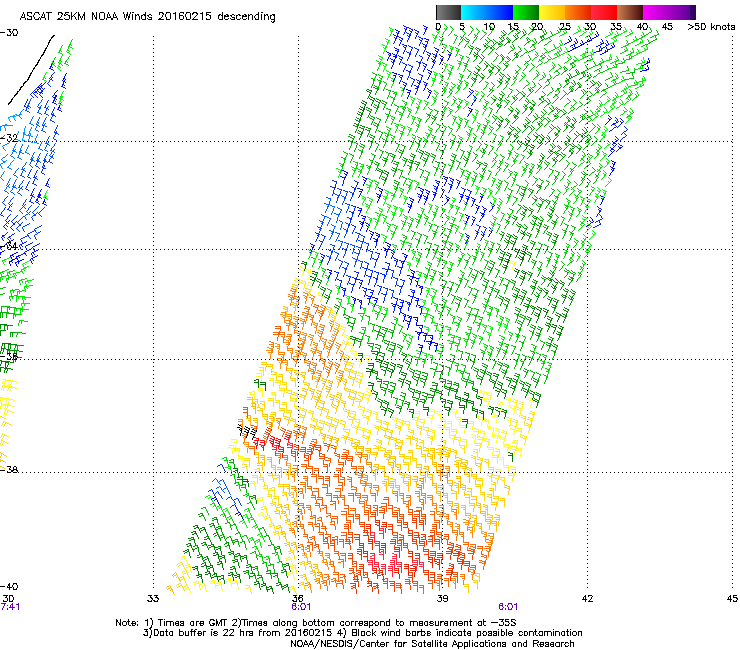Click the note 'Data buffer is 22 hrs from 20160215'

point(241,633)
